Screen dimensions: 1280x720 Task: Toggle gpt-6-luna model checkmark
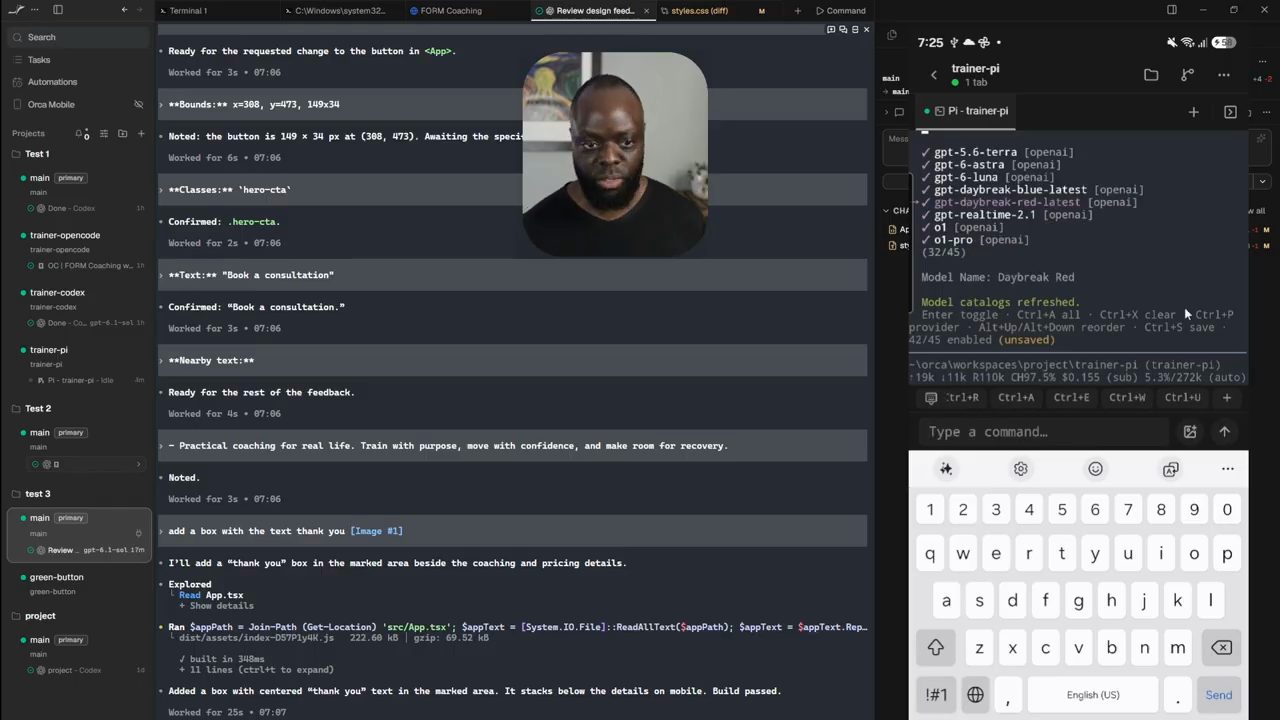[926, 177]
